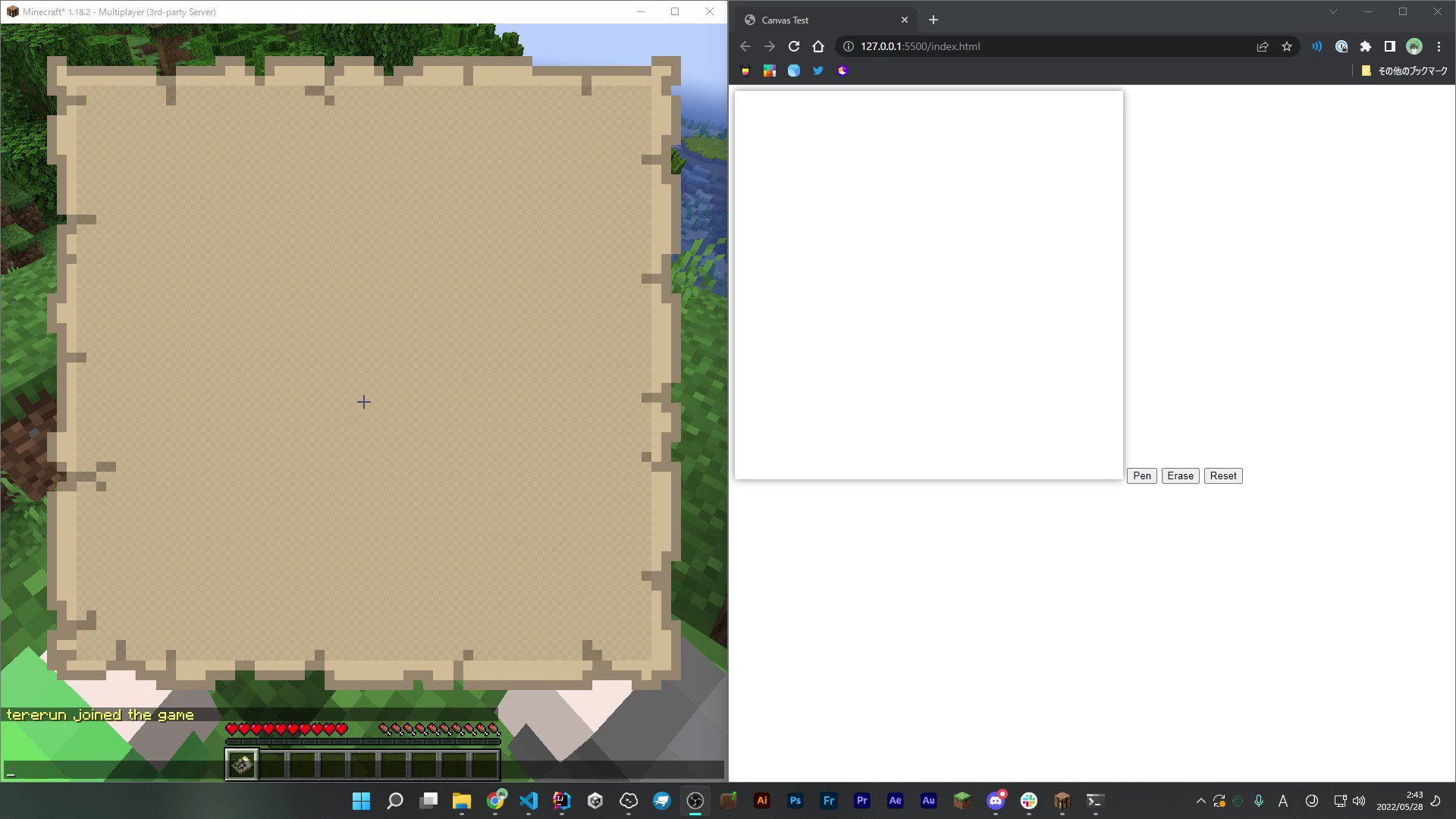Open Chrome tab search chevron
Viewport: 1456px width, 819px height.
pos(1332,11)
